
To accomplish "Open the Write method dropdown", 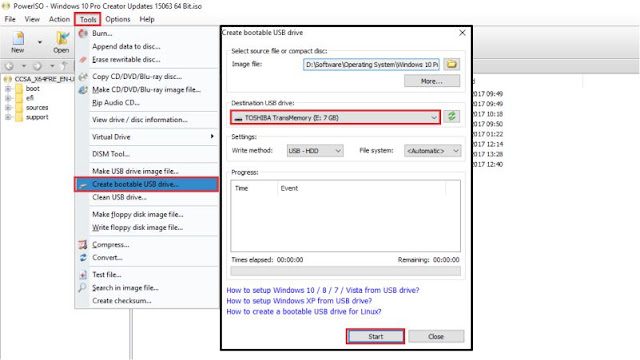I will (315, 151).
